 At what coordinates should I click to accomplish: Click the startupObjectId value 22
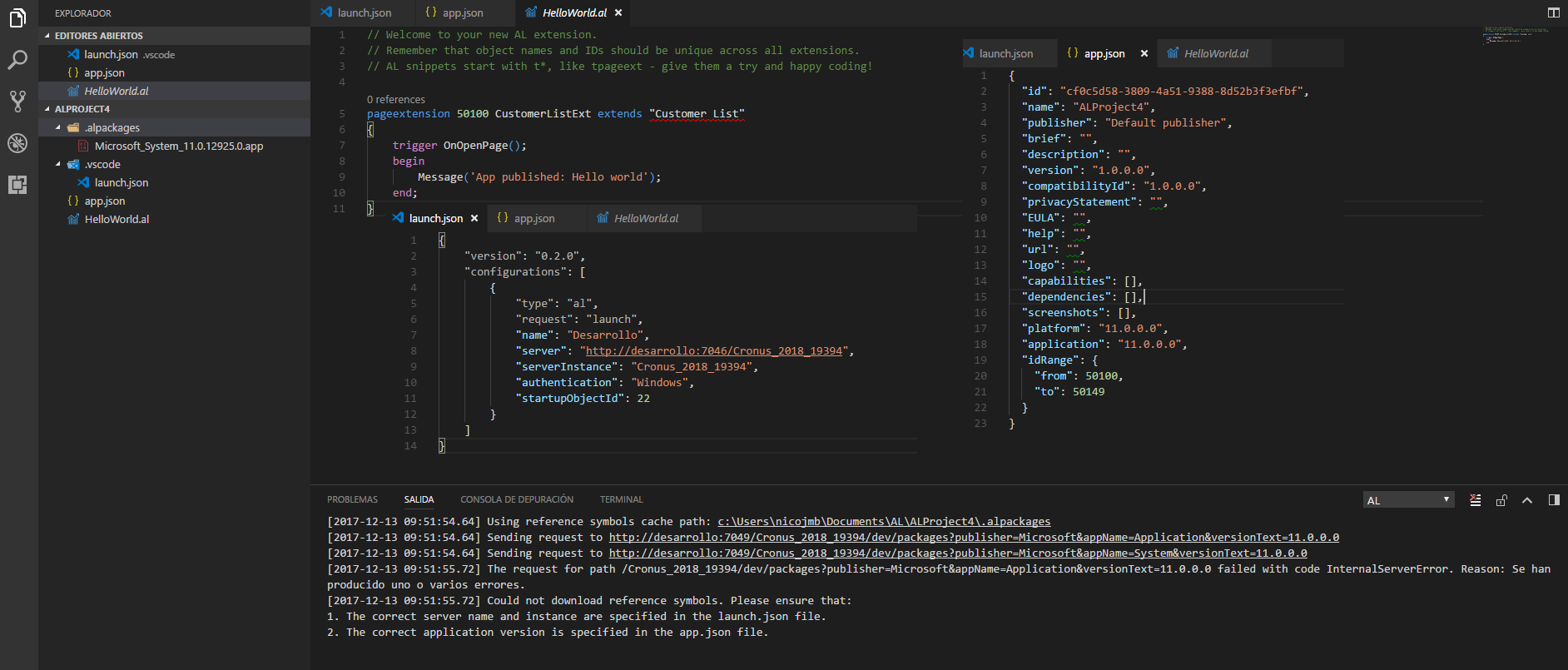[x=643, y=399]
